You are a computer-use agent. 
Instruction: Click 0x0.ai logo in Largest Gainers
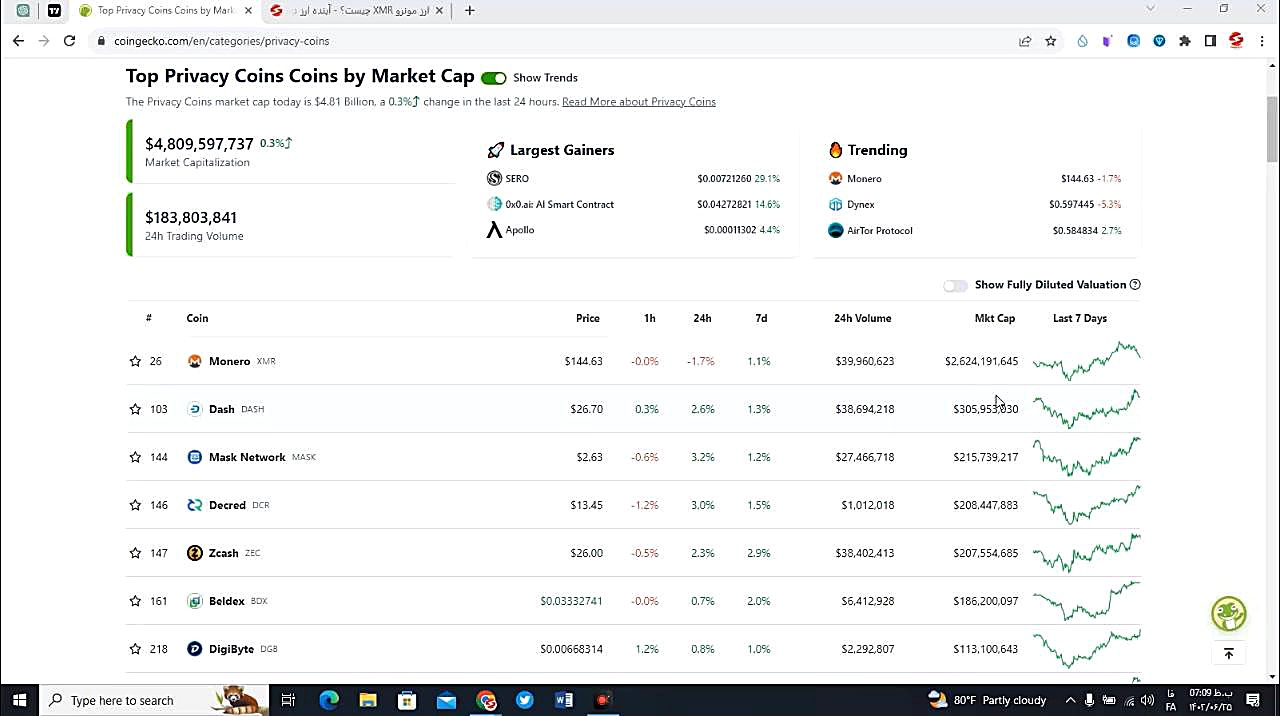click(494, 204)
